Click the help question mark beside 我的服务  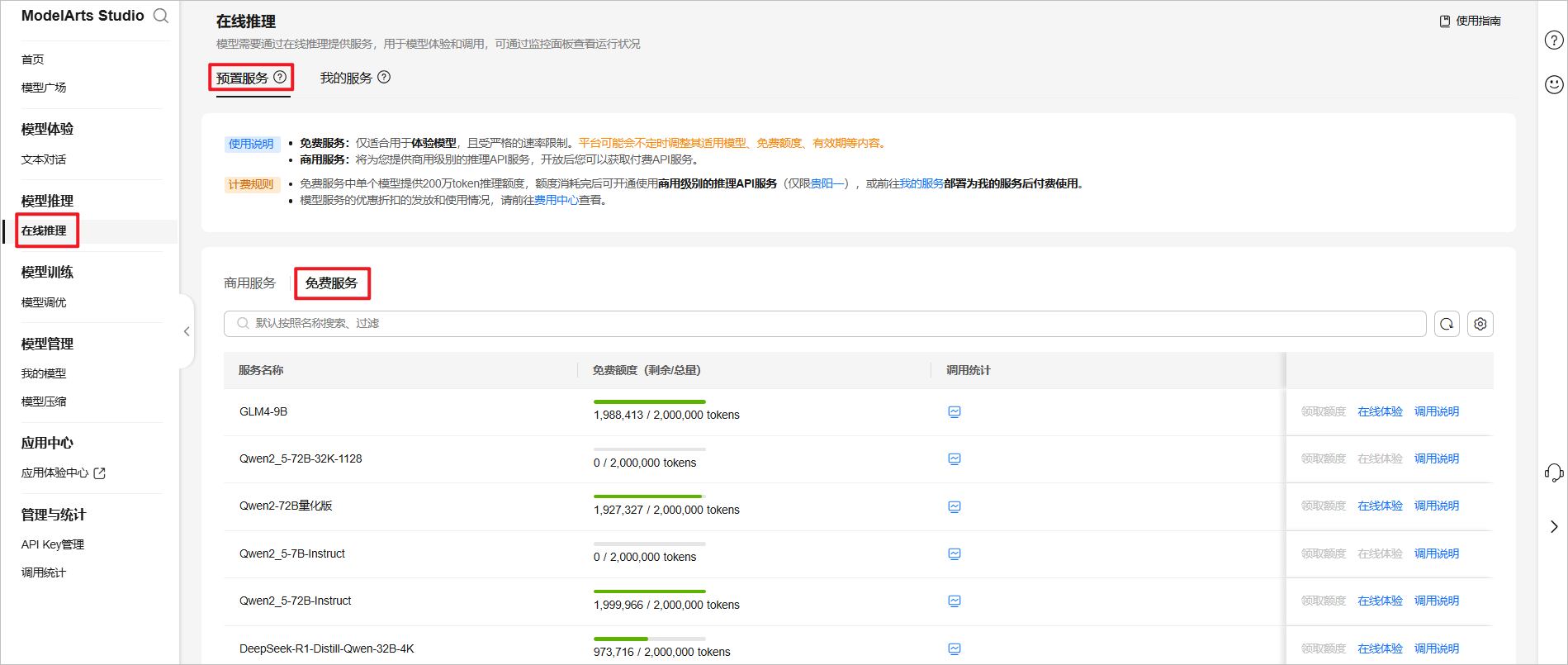(x=384, y=77)
